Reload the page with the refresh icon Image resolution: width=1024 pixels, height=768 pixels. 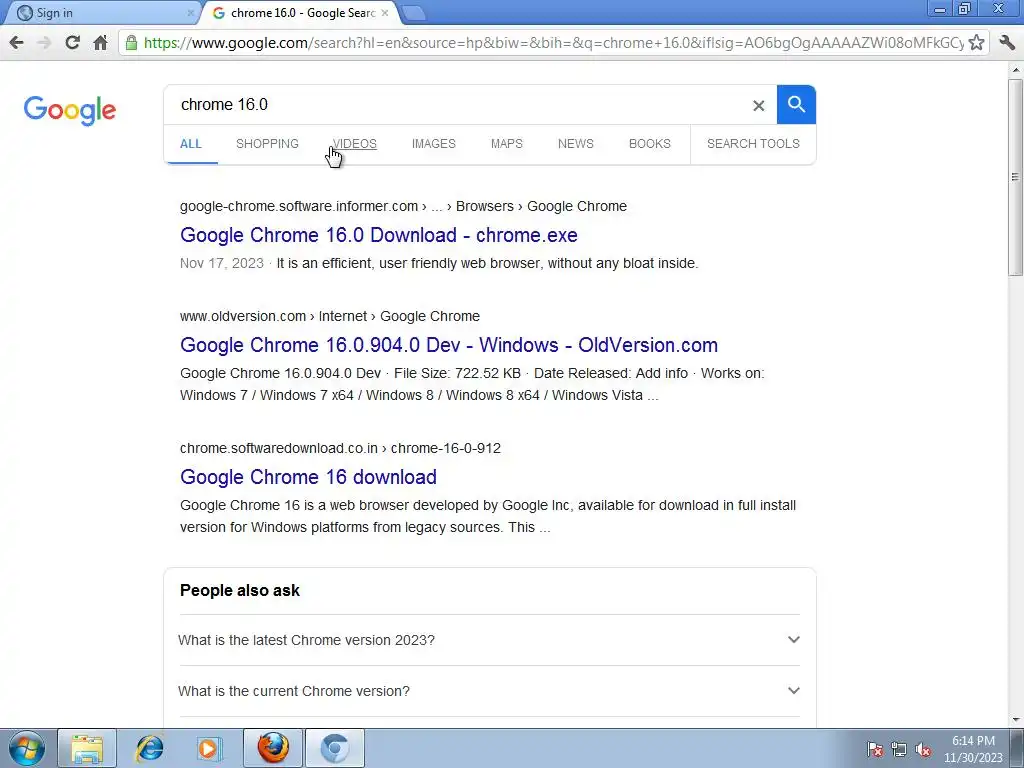[x=72, y=43]
